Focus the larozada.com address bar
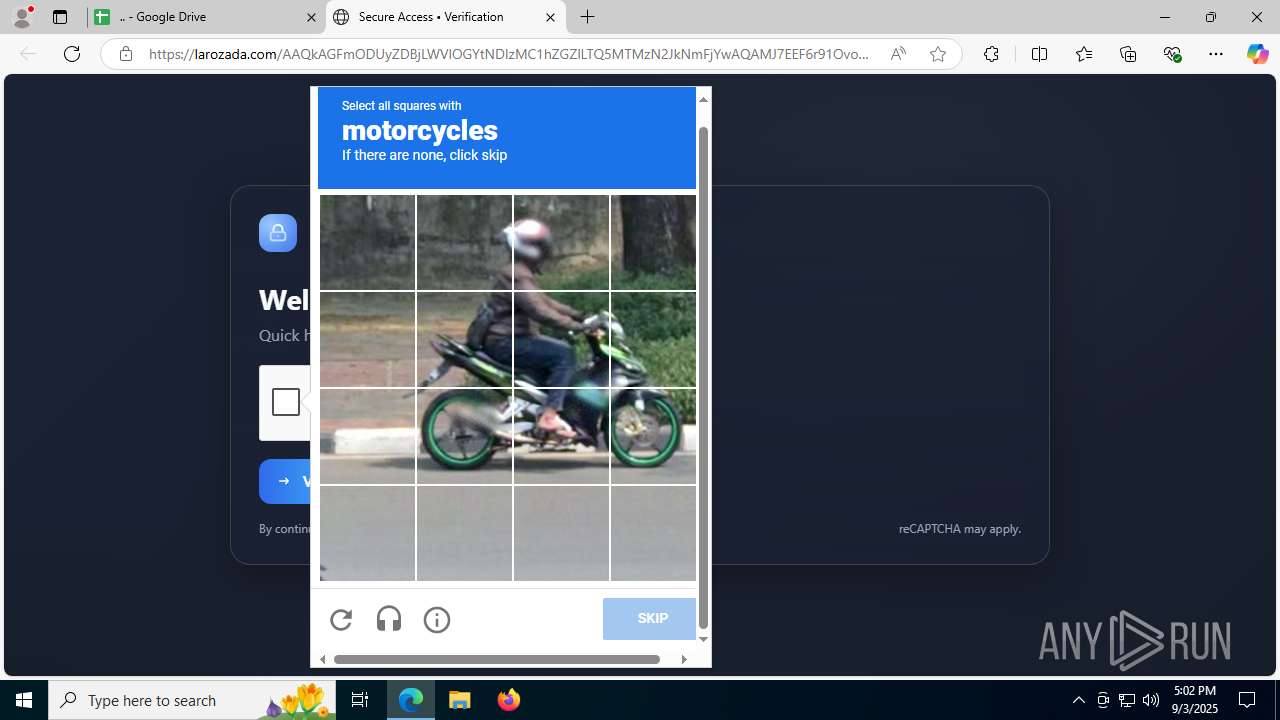This screenshot has height=720, width=1280. click(509, 54)
